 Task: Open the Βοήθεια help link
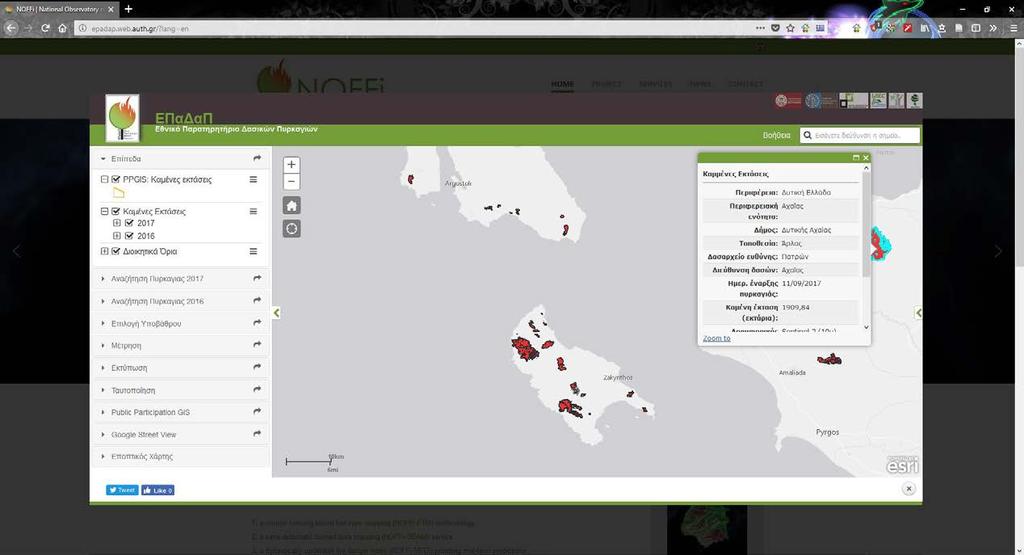tap(776, 135)
